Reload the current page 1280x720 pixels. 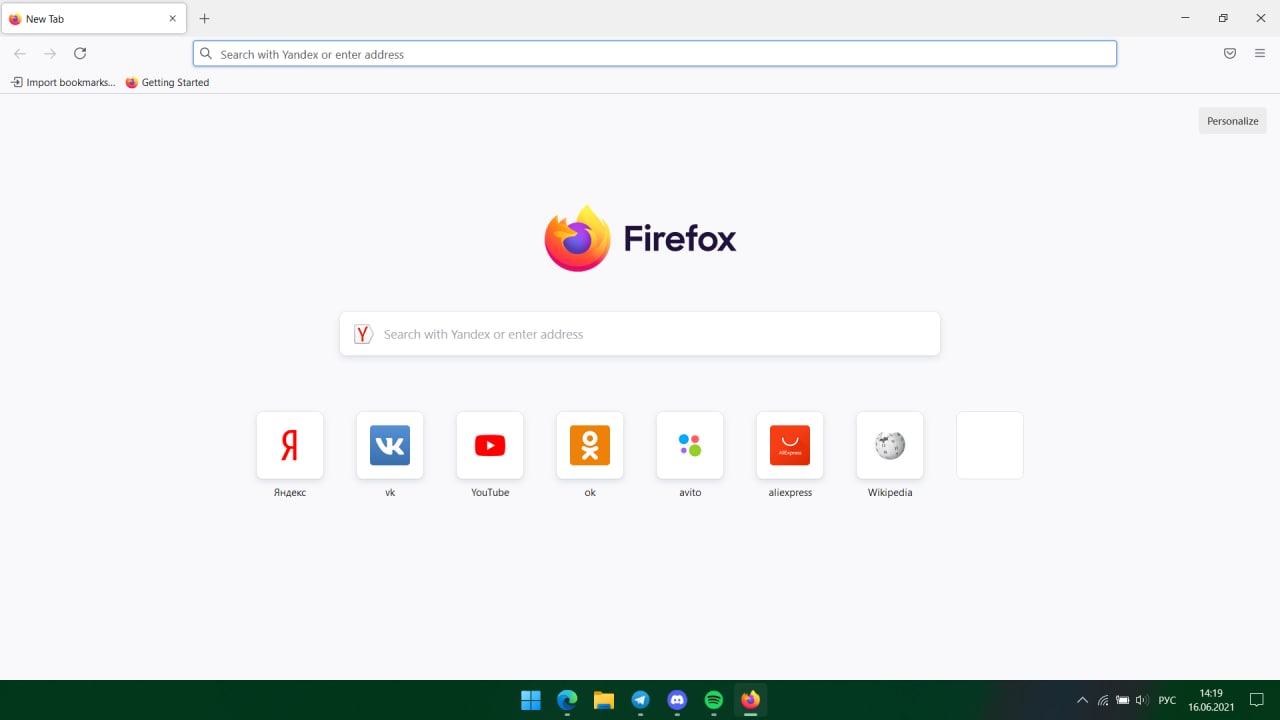80,53
